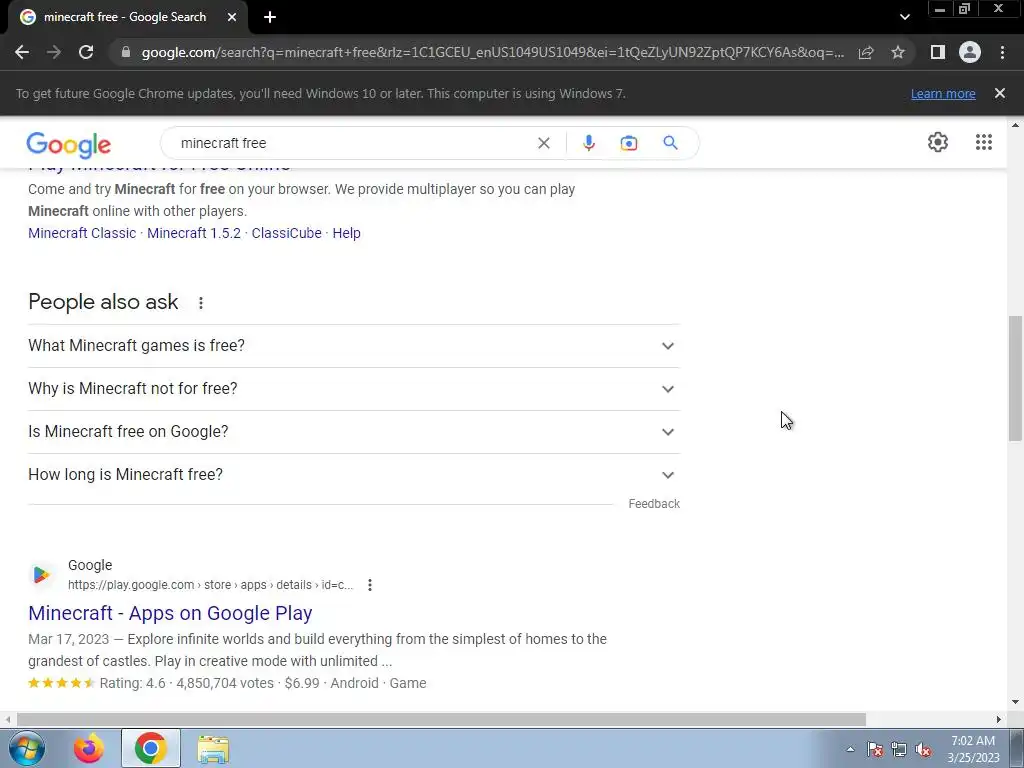Open the Chrome side panel icon

pos(938,52)
